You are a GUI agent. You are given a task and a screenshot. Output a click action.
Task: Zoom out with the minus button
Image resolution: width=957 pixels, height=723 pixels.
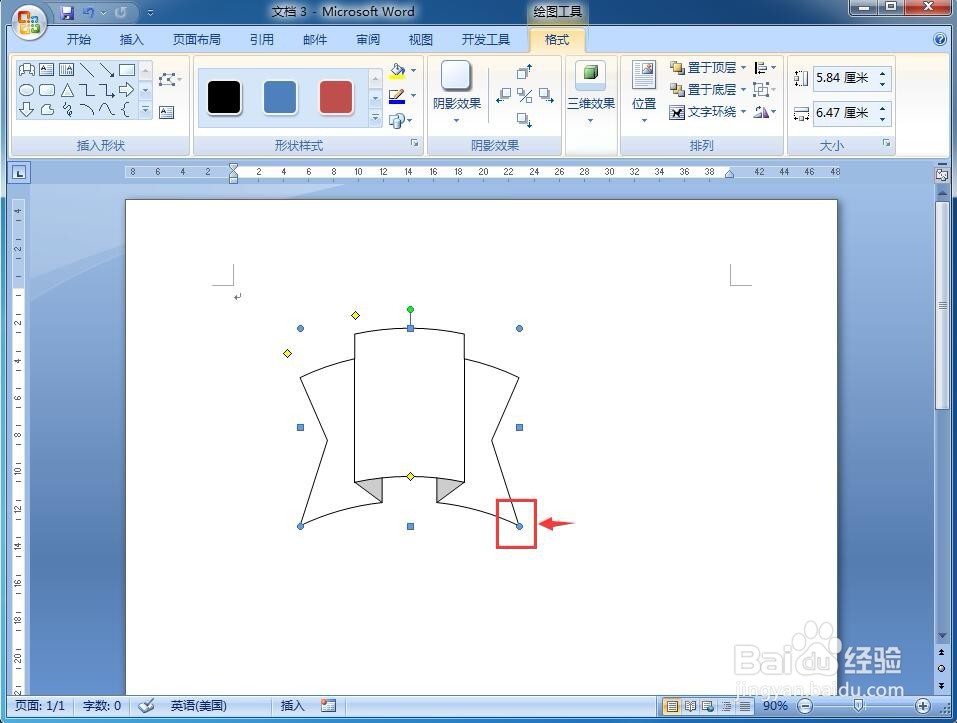(x=806, y=707)
